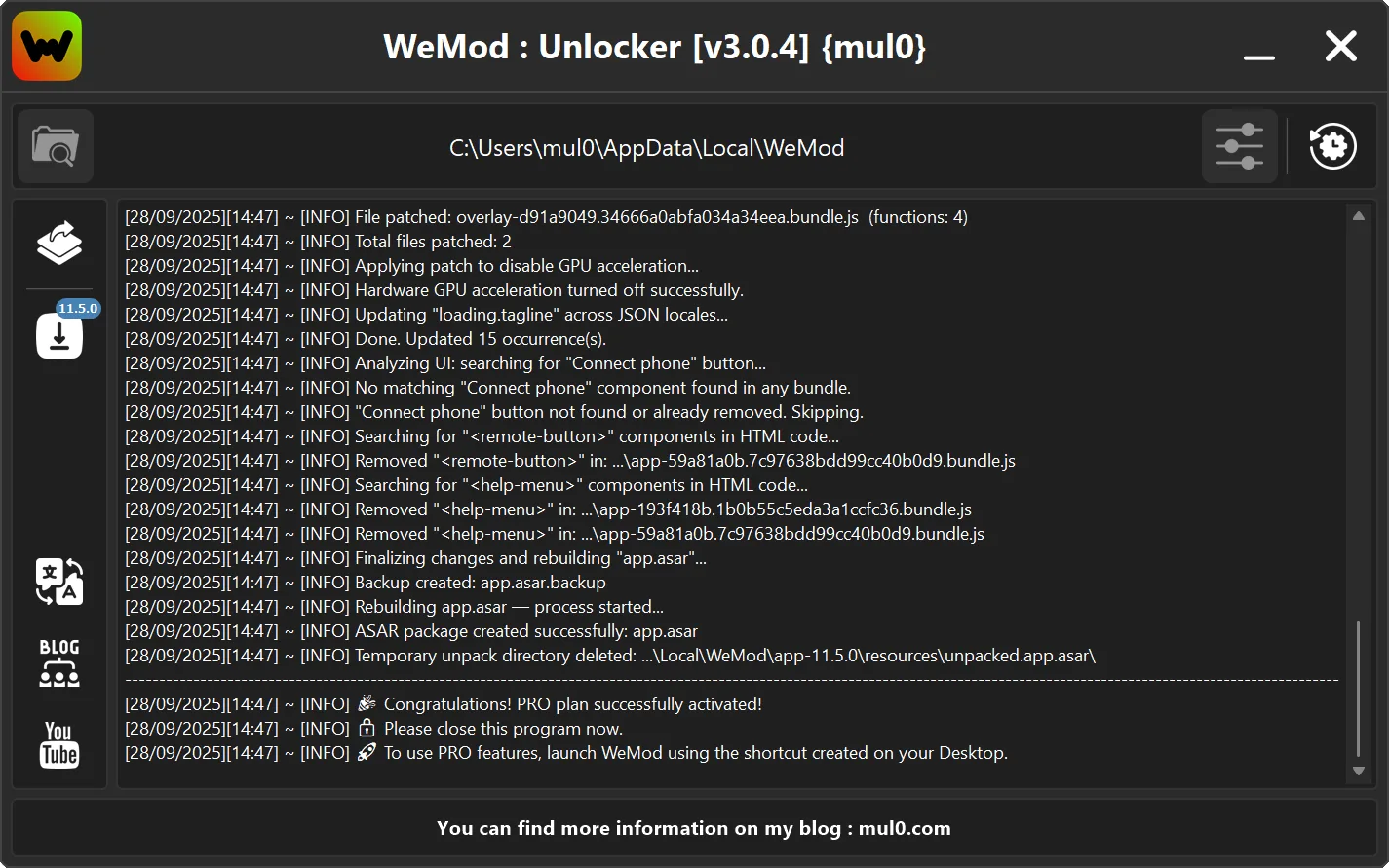
Task: Click the log panel scrollbar thumb
Action: pos(1358,688)
